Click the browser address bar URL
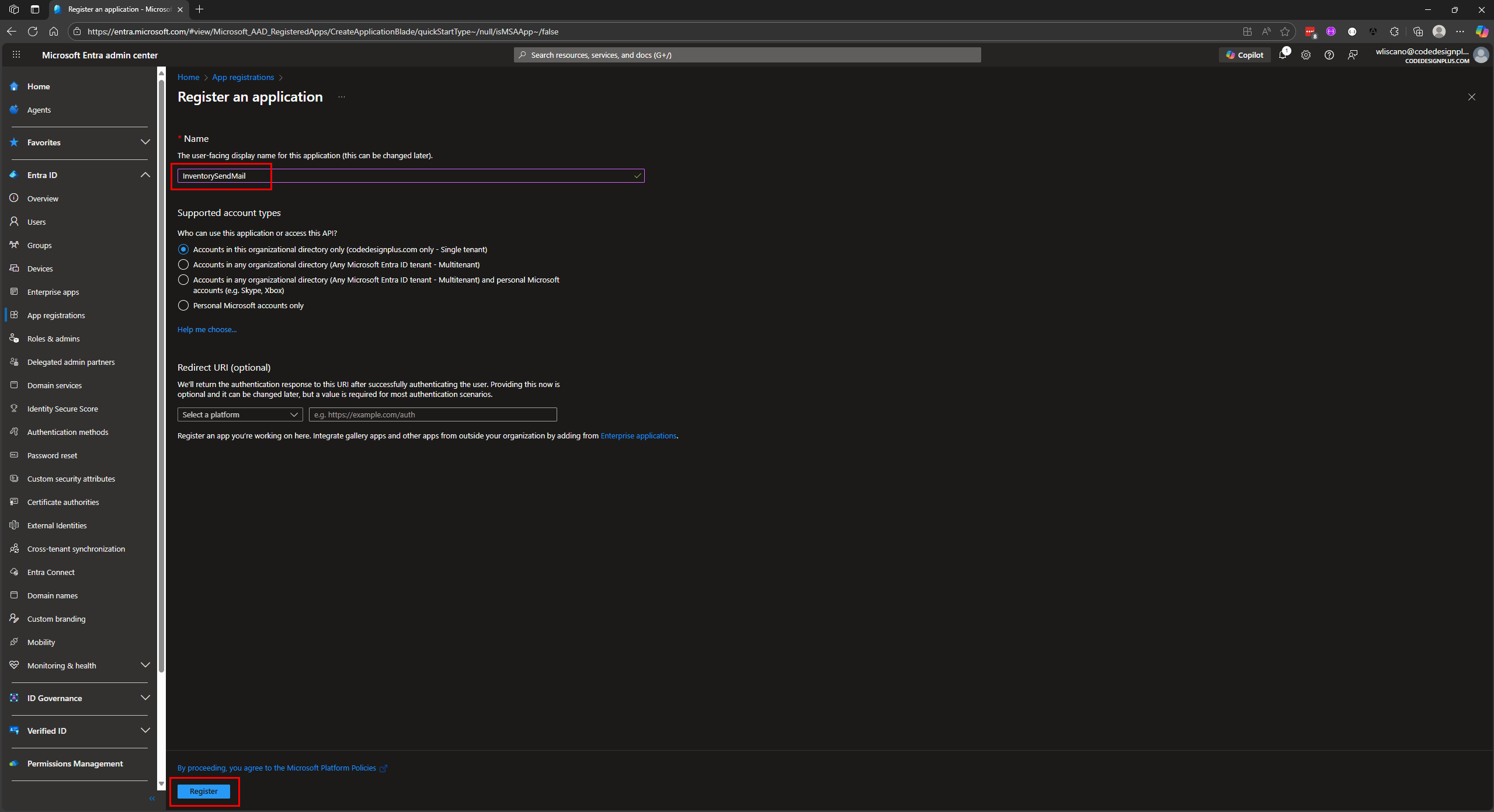 tap(323, 32)
